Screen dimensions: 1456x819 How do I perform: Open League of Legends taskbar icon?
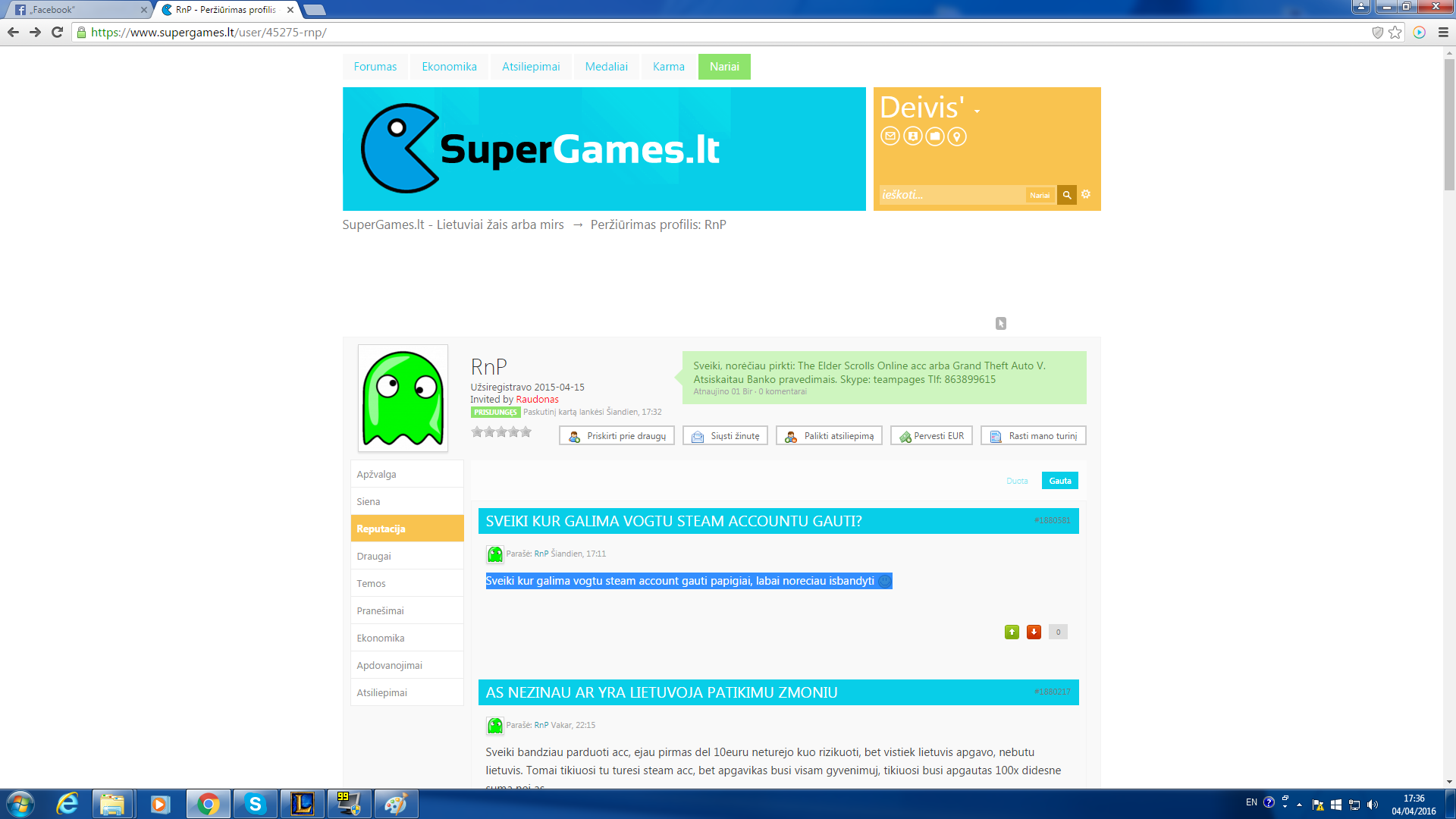[x=302, y=804]
